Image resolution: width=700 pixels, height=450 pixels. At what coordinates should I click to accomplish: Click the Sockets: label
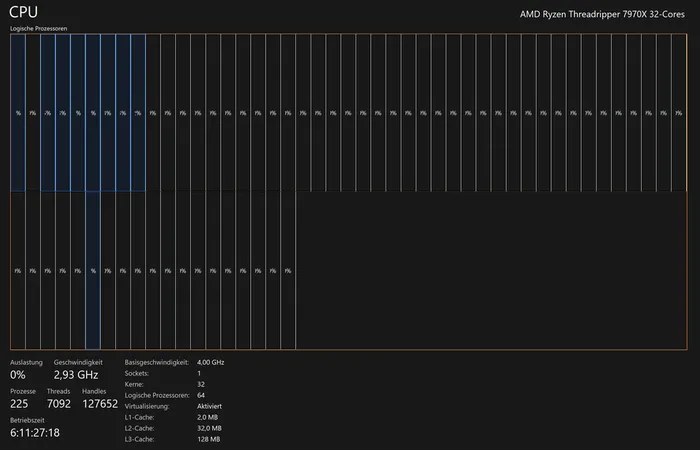(x=137, y=373)
